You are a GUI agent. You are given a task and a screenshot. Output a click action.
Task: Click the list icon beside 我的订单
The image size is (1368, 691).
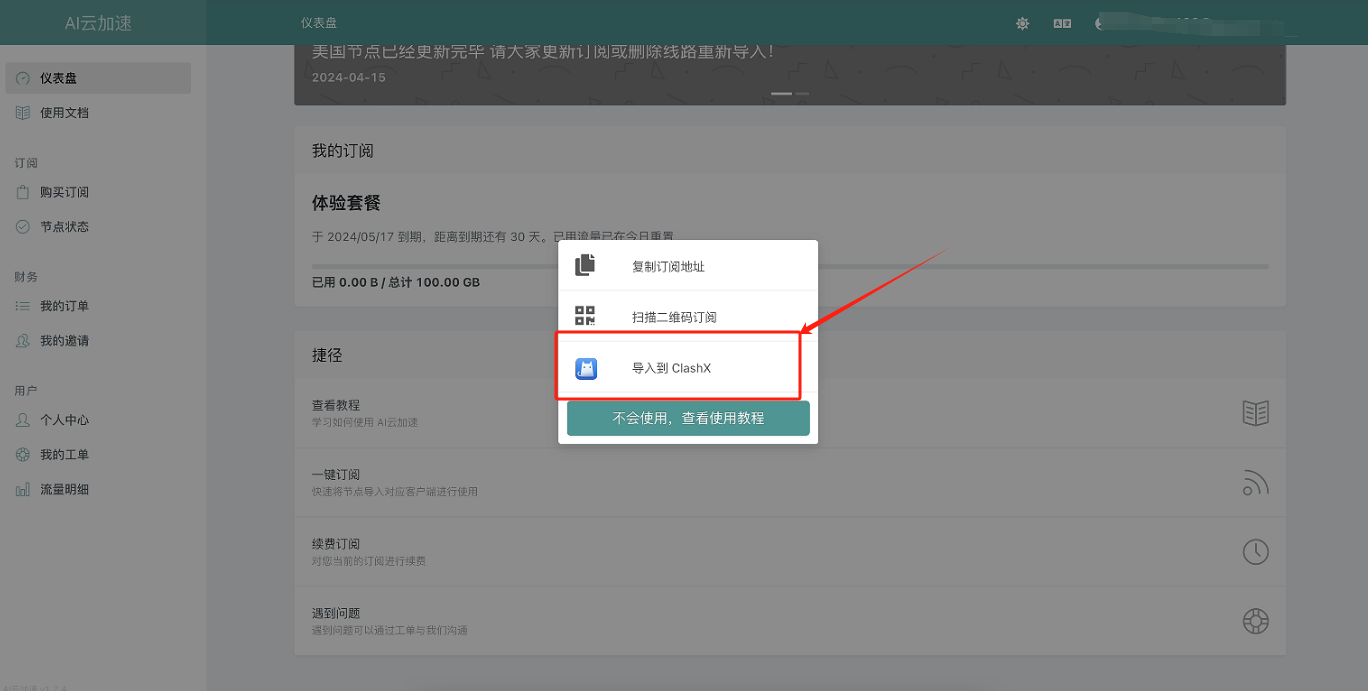click(23, 306)
